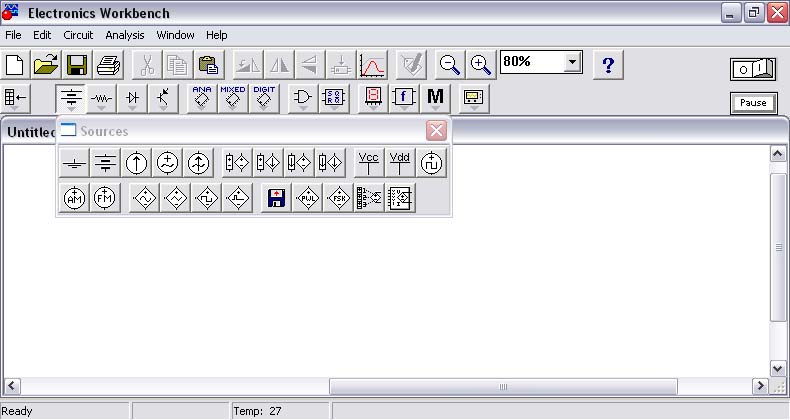790x420 pixels.
Task: Open the Digital flip-flop parts bin
Action: (x=334, y=98)
